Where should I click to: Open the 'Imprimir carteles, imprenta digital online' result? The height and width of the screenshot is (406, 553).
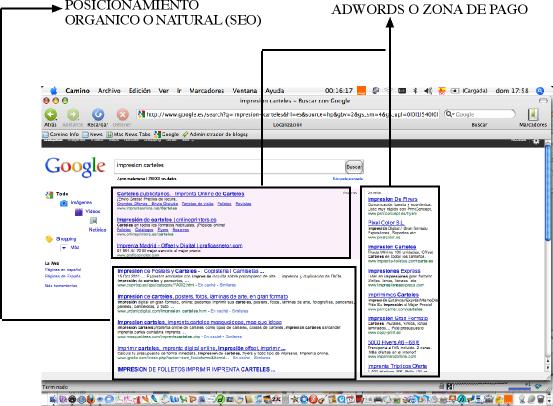coord(201,348)
